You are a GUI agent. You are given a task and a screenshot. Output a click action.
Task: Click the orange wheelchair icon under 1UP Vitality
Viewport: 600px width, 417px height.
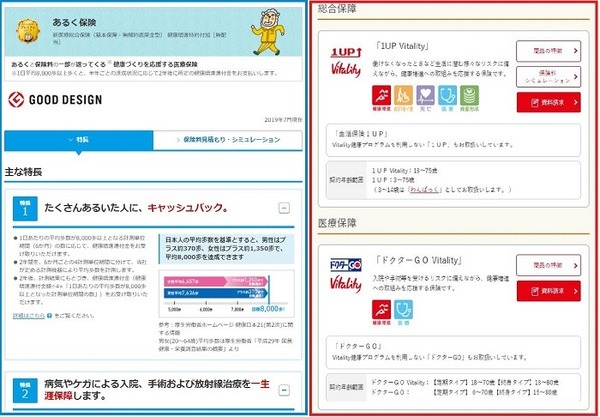[x=403, y=95]
